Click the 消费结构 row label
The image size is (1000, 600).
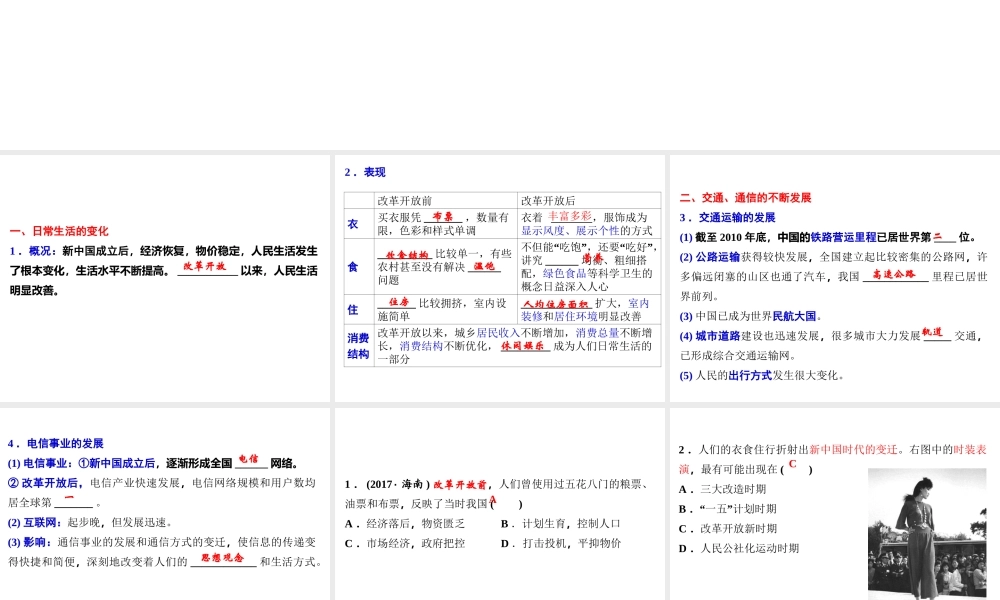click(x=358, y=346)
